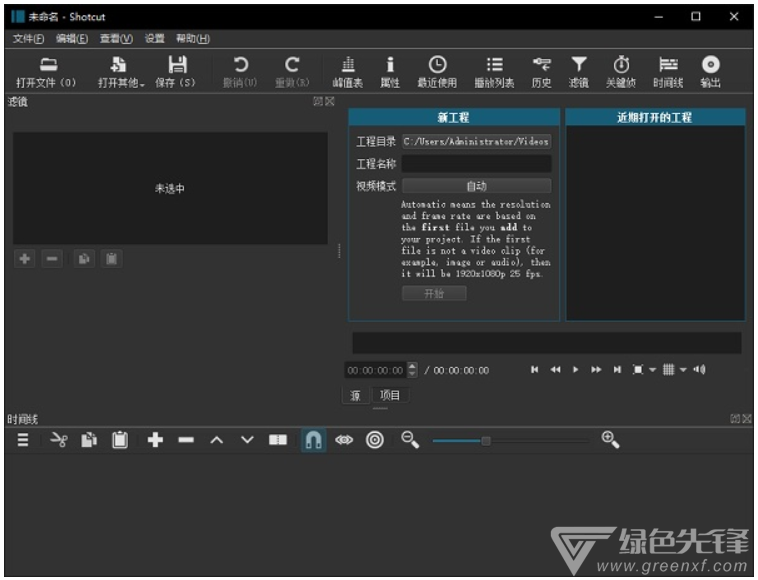Open the volume control speaker icon

(x=700, y=370)
